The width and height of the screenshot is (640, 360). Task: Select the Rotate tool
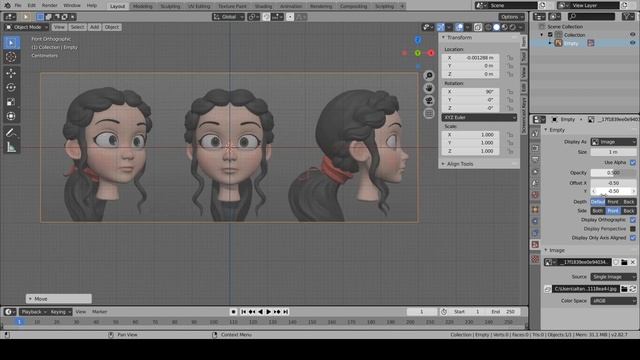(x=11, y=87)
